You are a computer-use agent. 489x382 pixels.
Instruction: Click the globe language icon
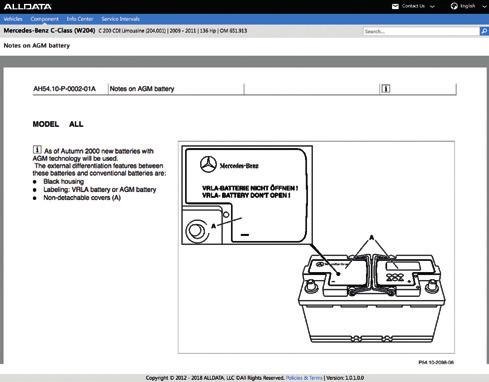[x=454, y=6]
